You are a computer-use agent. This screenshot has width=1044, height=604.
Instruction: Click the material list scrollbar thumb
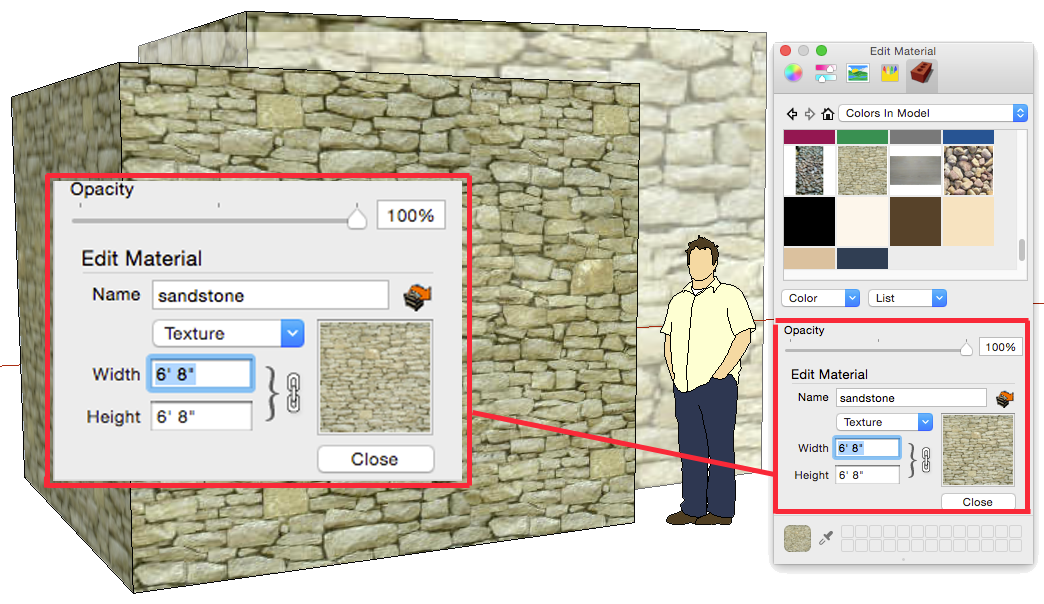pyautogui.click(x=1021, y=250)
